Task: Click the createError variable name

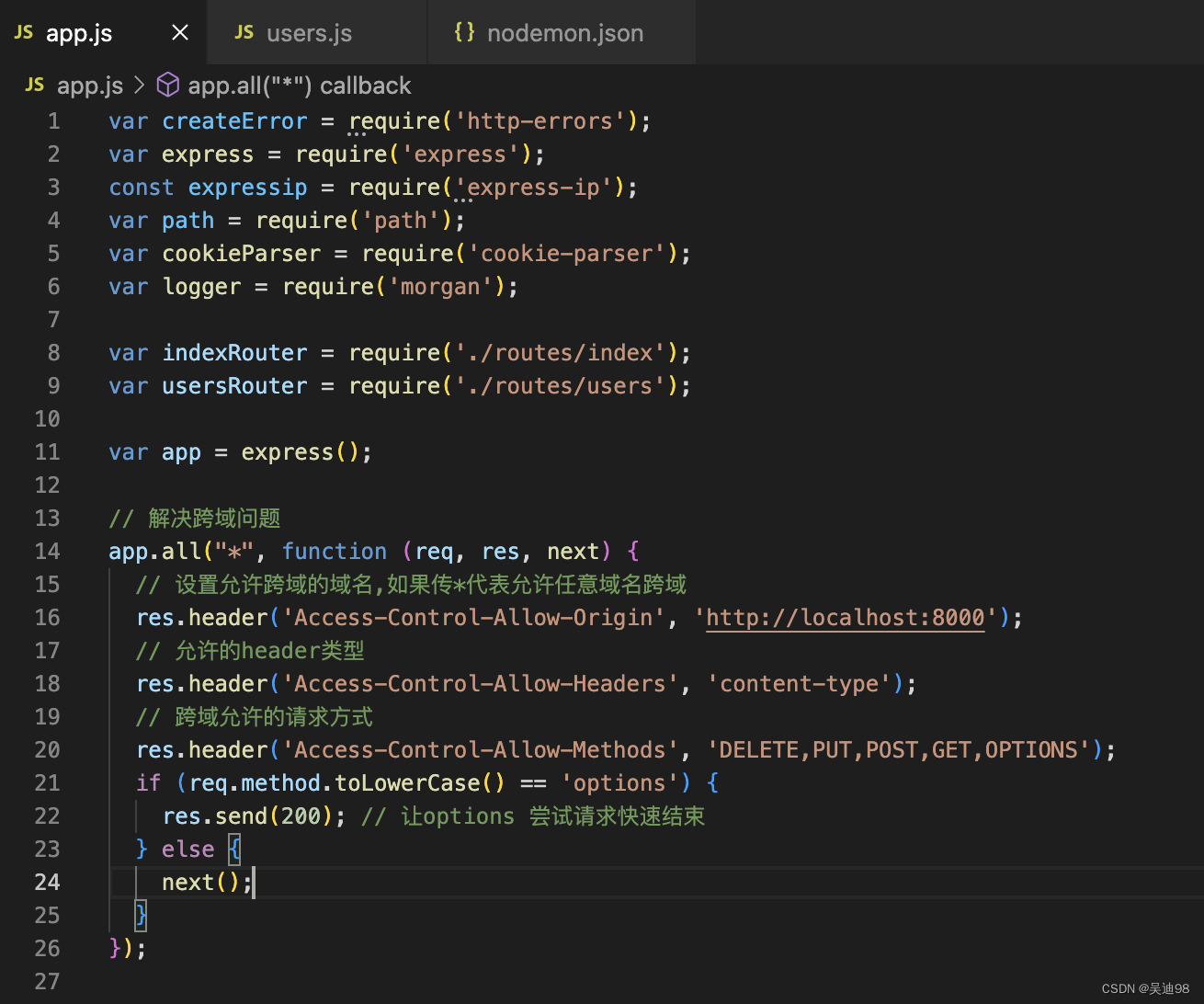Action: tap(234, 121)
